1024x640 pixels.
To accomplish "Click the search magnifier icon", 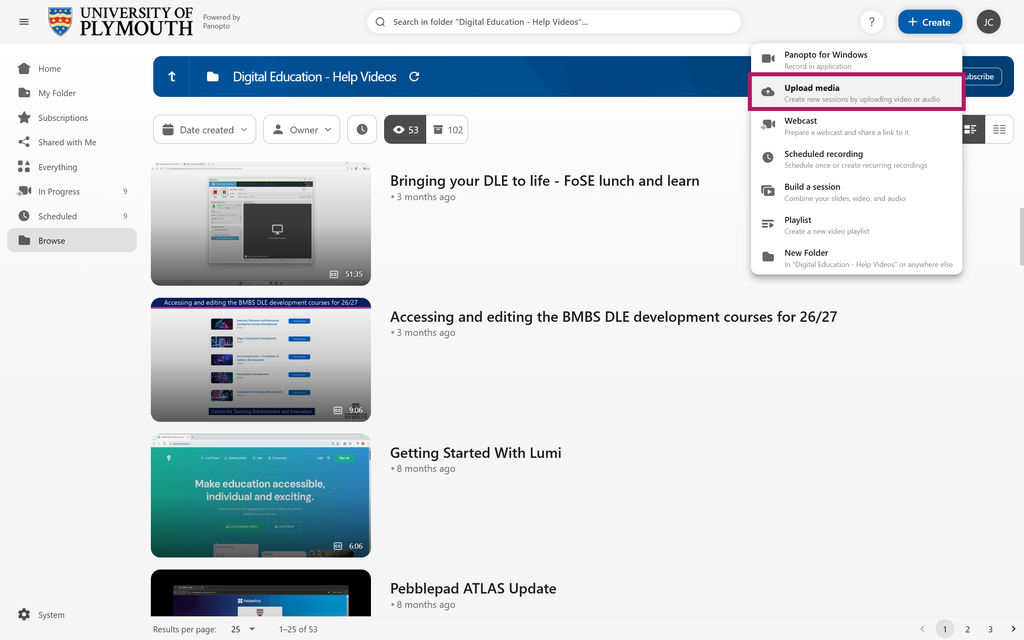I will click(380, 22).
